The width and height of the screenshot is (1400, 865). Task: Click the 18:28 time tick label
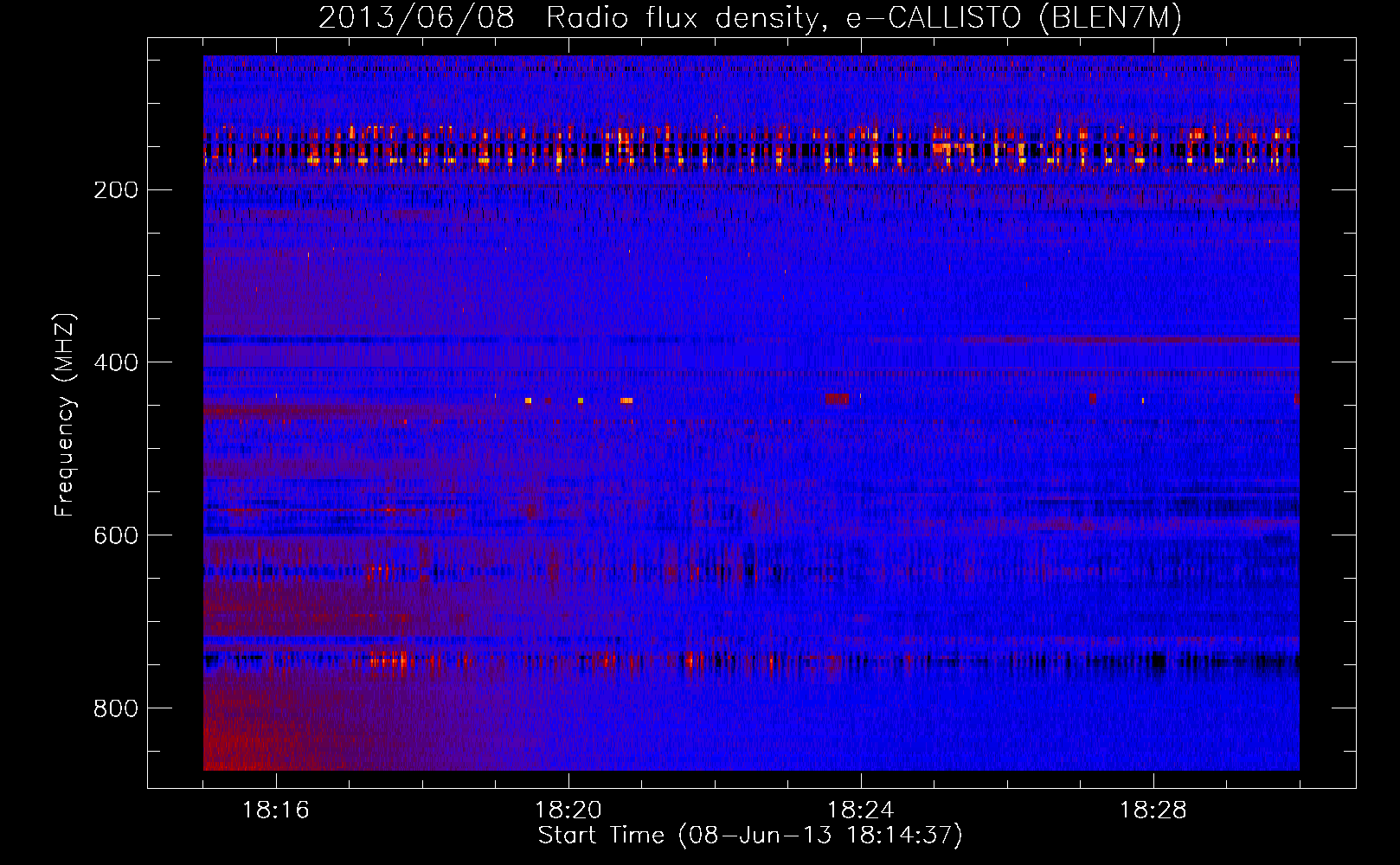pyautogui.click(x=1153, y=811)
